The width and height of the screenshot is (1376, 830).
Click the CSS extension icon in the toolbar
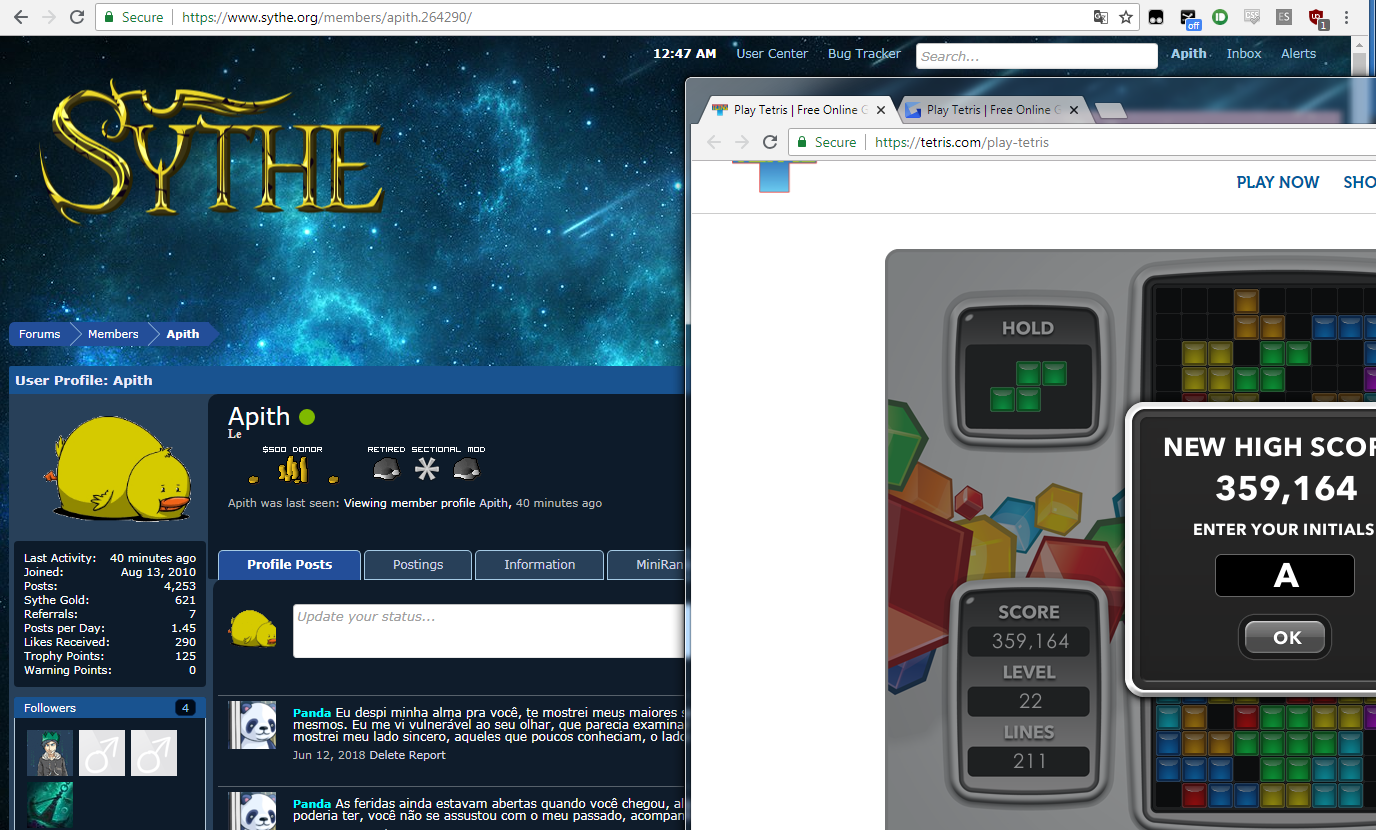1252,17
